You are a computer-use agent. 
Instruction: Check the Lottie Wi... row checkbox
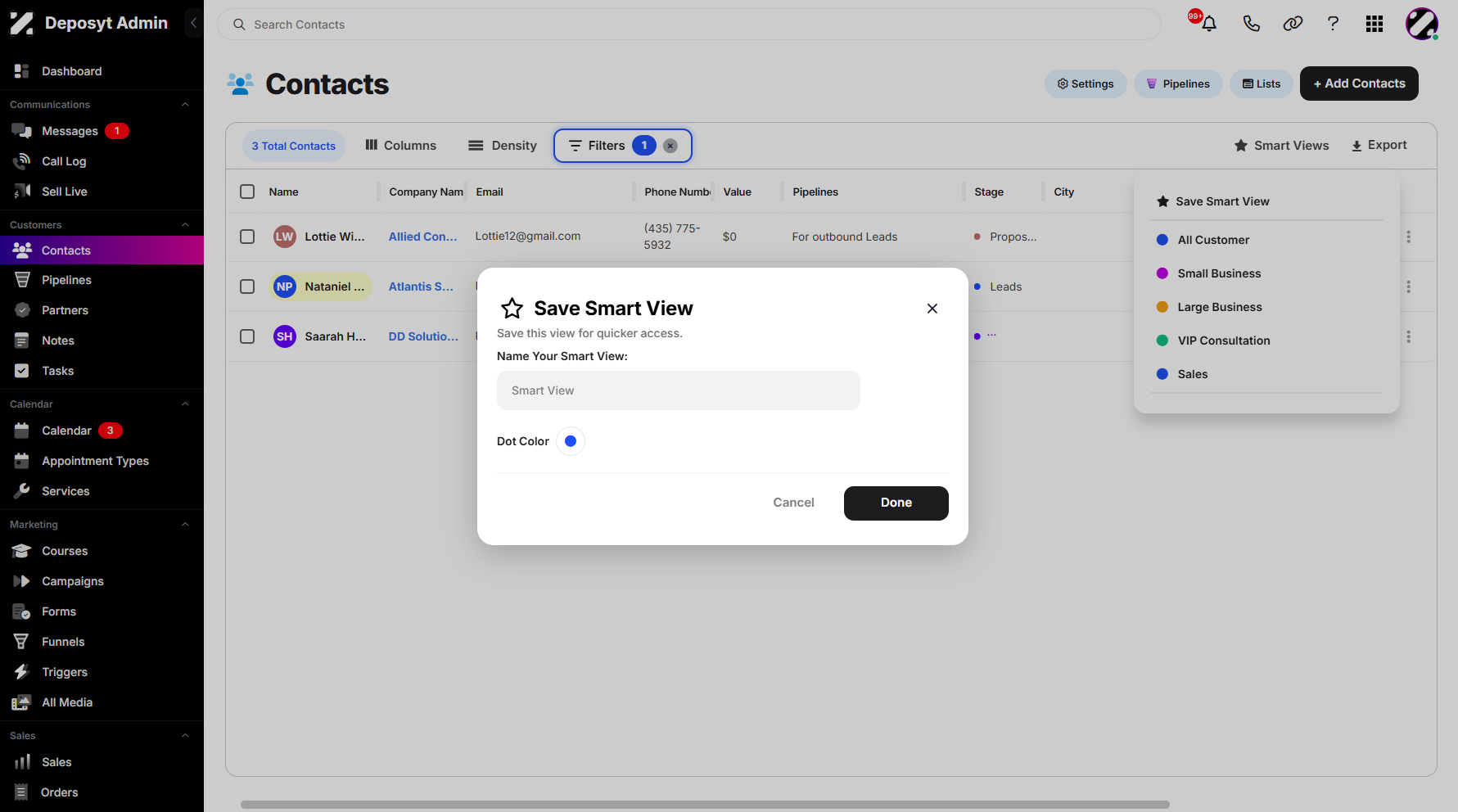click(247, 237)
